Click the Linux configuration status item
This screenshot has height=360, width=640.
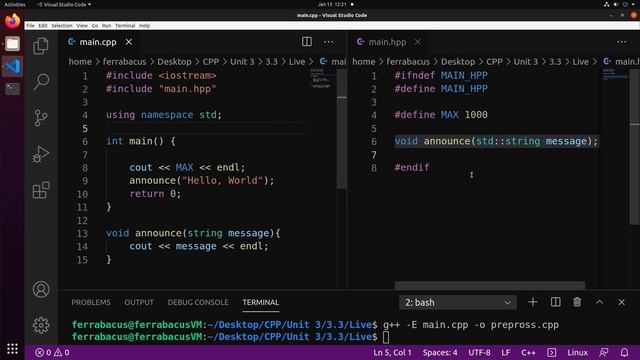pyautogui.click(x=578, y=352)
